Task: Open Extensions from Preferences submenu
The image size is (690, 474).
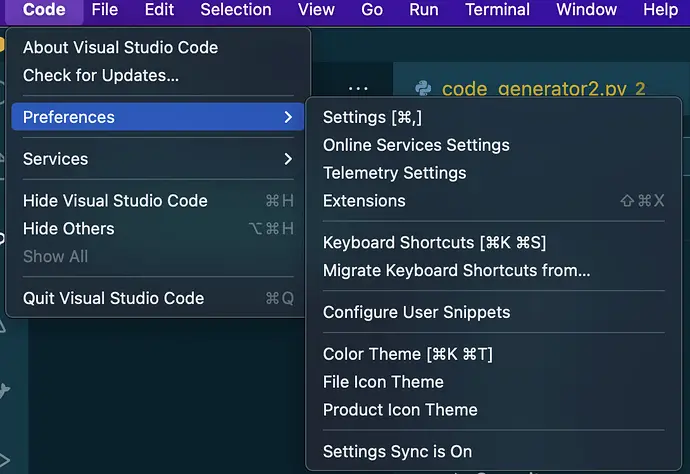Action: pos(494,201)
